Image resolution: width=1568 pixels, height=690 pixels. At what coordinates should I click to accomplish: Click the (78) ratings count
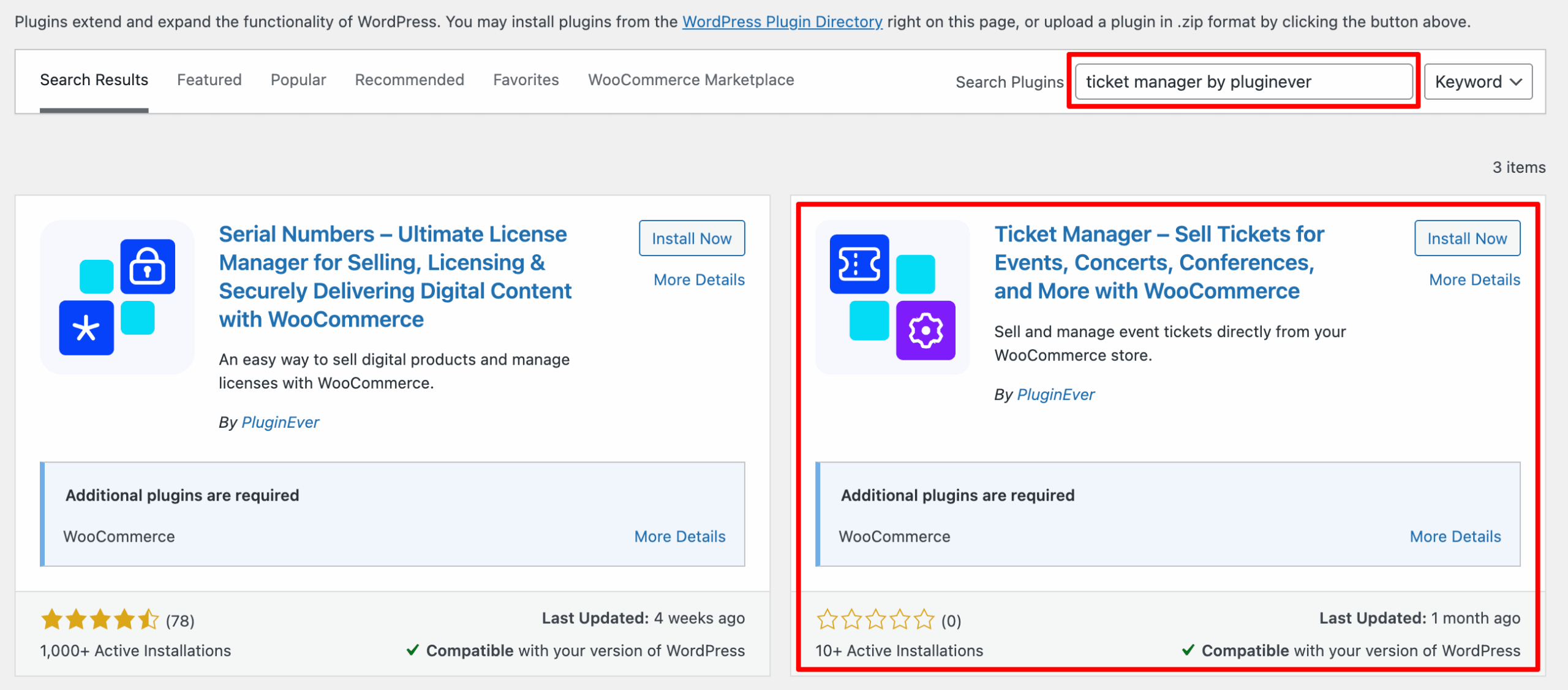click(x=180, y=621)
